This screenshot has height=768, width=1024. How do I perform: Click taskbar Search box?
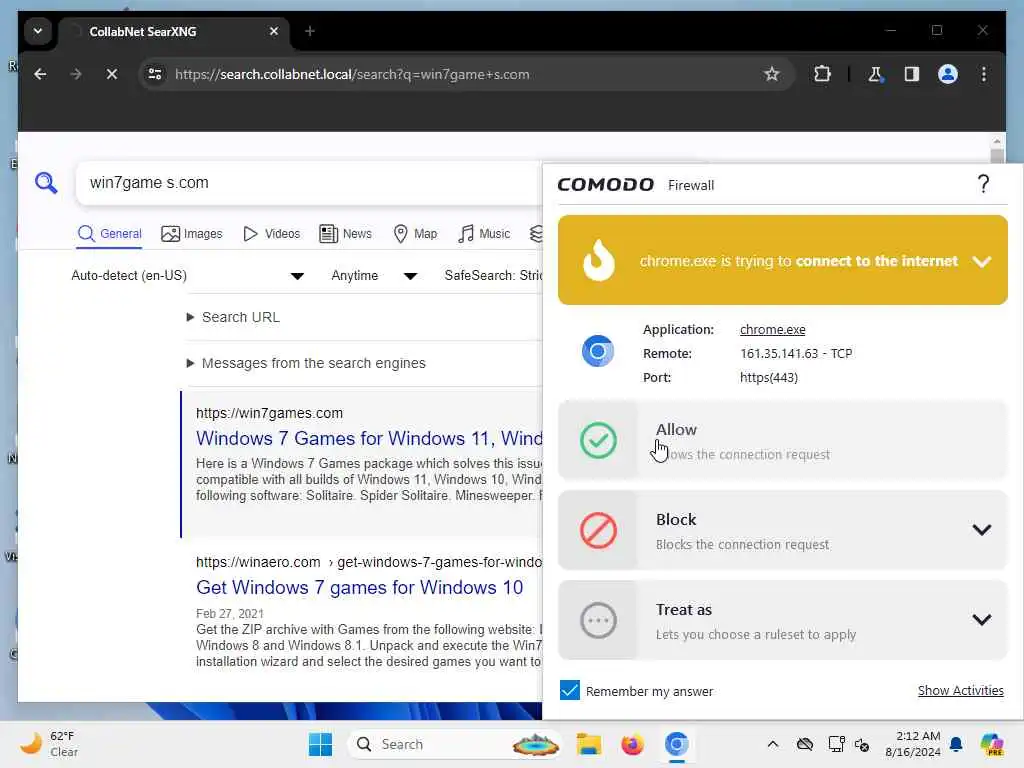[455, 744]
